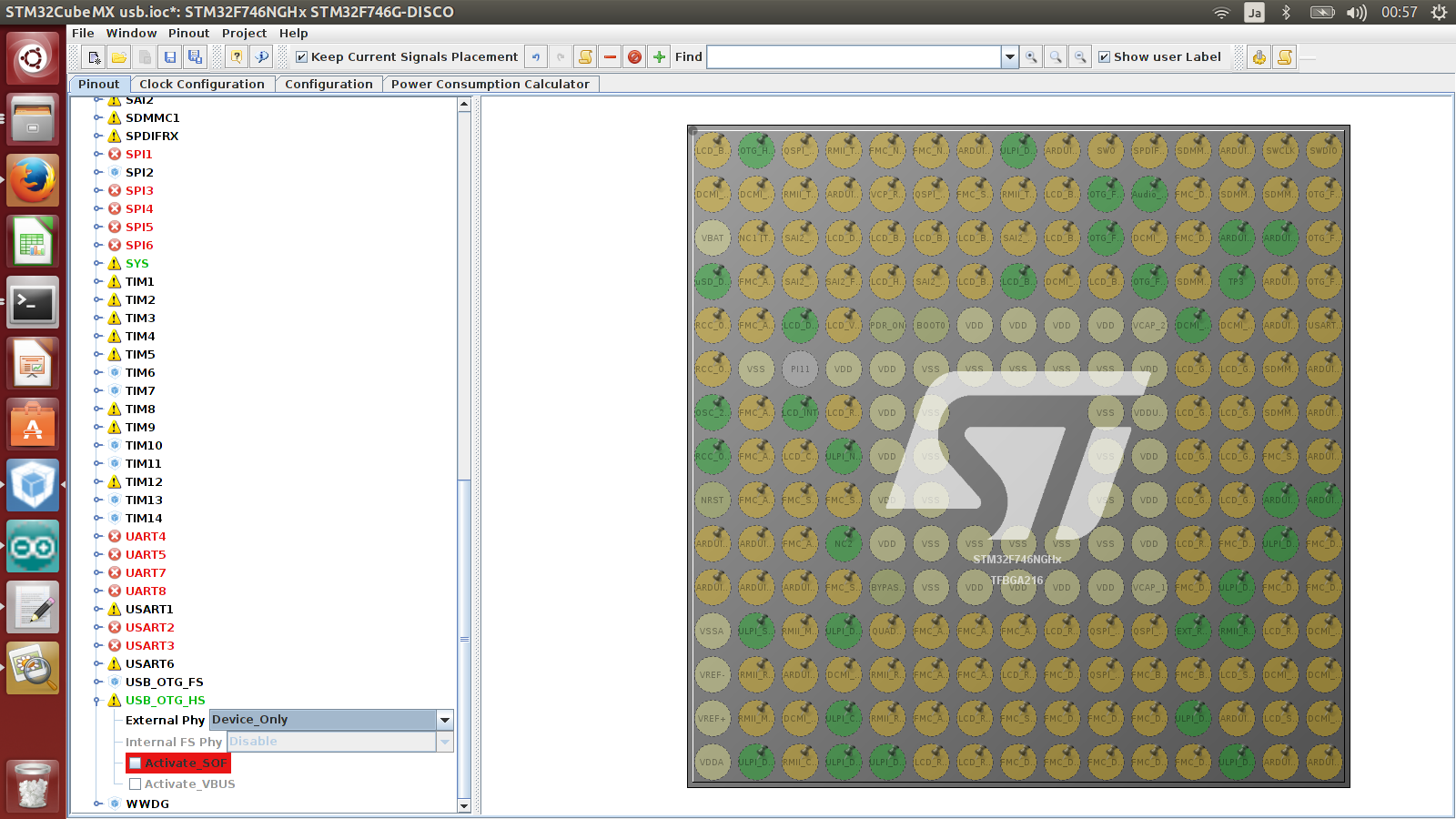Click the Help question mark icon

coord(237,57)
